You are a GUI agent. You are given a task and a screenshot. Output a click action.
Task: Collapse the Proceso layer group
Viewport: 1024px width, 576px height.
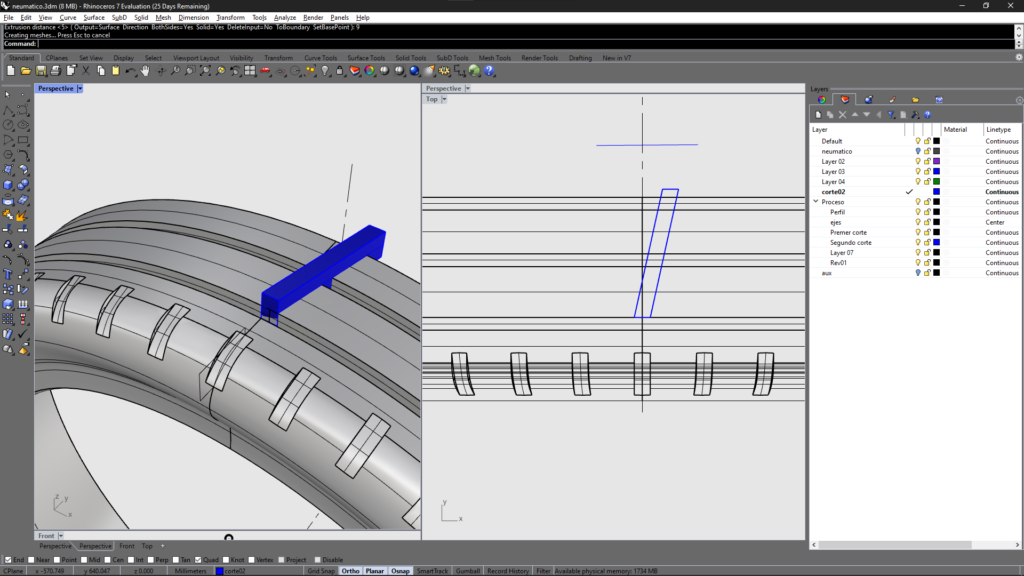coord(815,201)
